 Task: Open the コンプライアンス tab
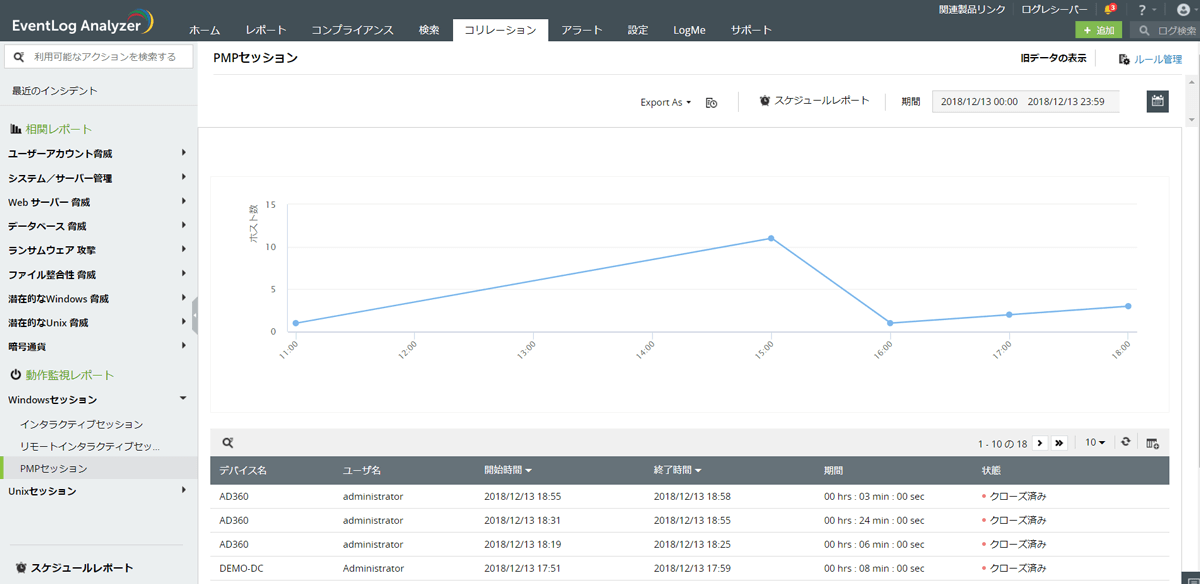pos(352,30)
